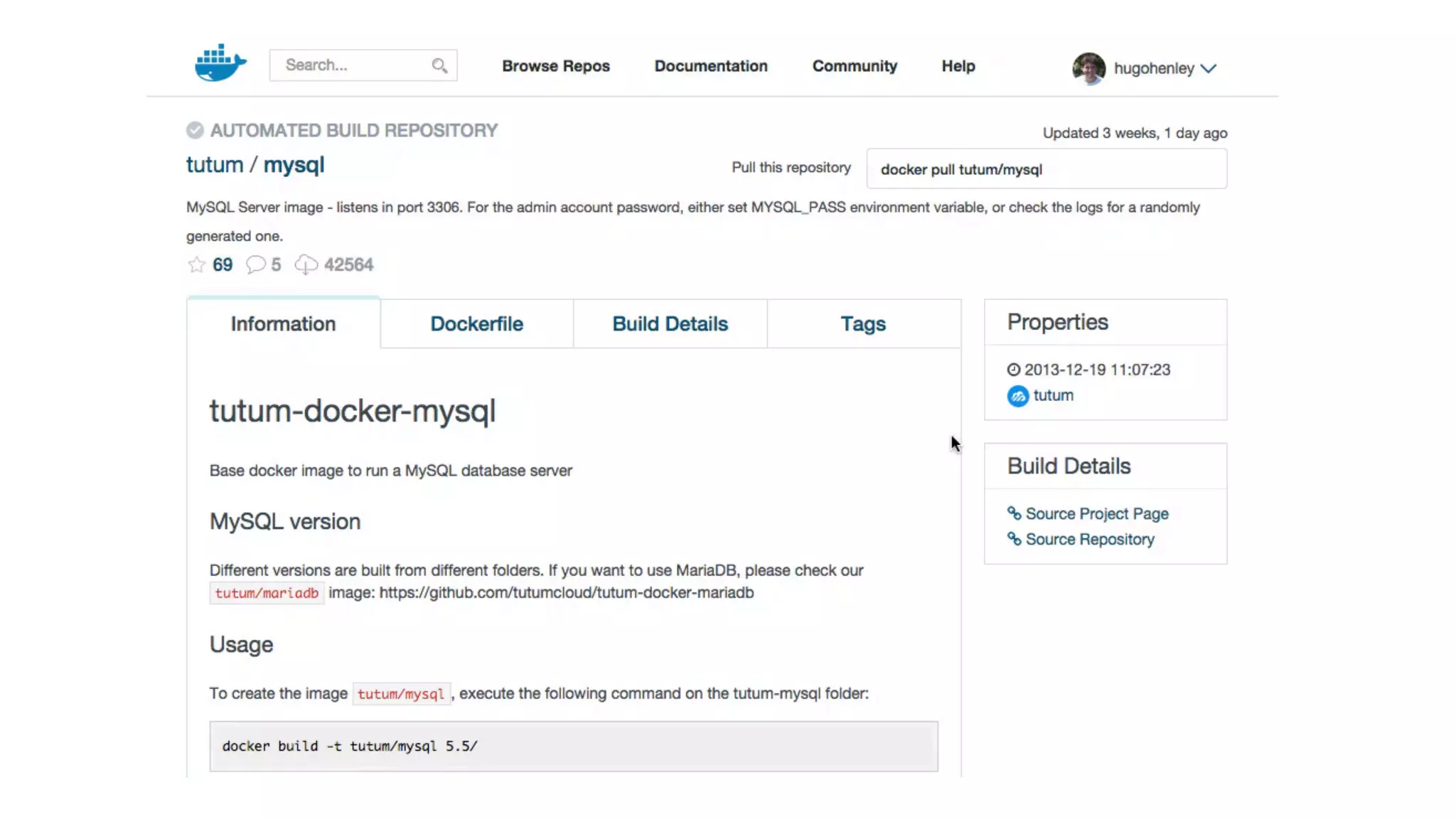Click the Docker whale logo
The width and height of the screenshot is (1456, 819).
pos(220,63)
